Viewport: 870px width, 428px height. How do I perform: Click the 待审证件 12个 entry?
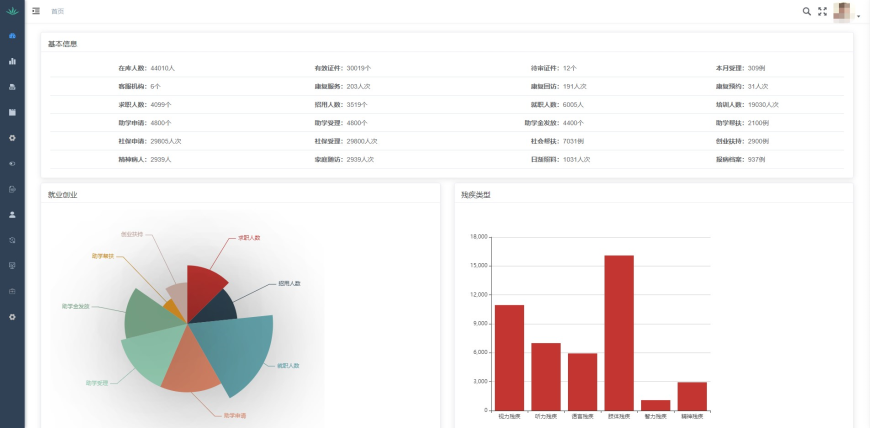click(x=554, y=68)
